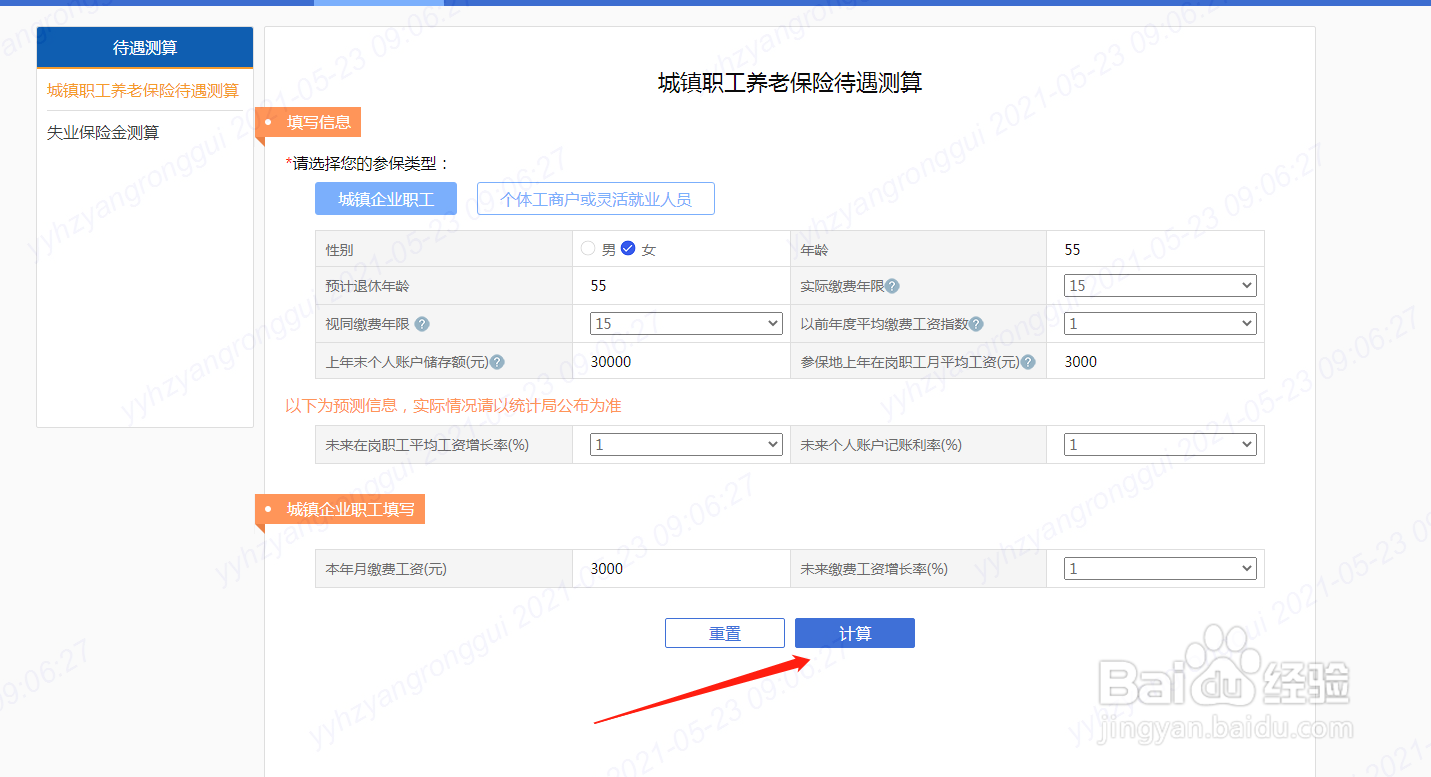Click help icon next to 上年末个人账户储存额
1431x777 pixels.
tap(497, 362)
